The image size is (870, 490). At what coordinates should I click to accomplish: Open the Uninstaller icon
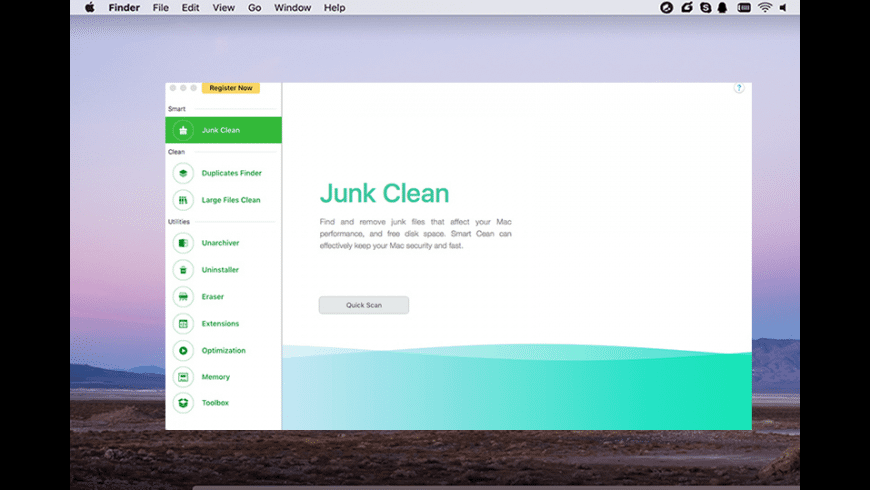183,270
